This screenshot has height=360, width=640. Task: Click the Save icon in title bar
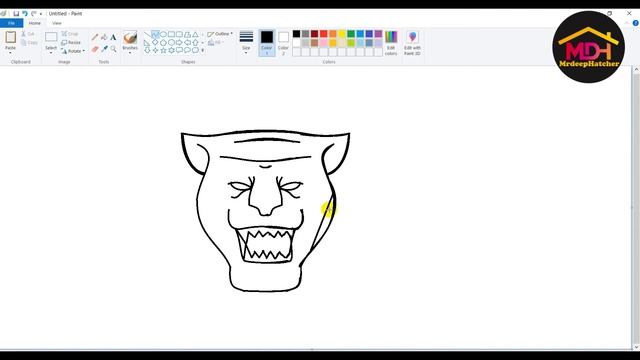(x=16, y=13)
